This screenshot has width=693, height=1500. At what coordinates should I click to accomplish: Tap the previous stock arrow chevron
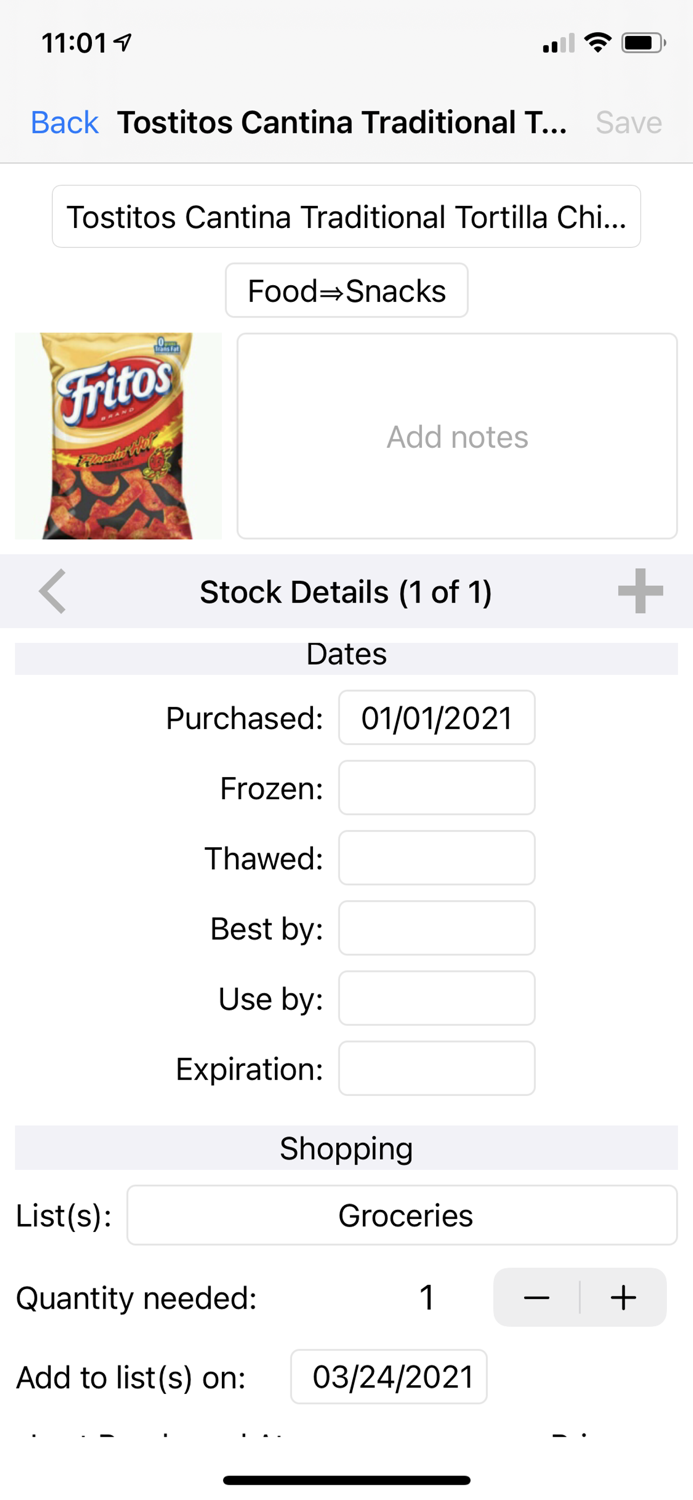pos(52,591)
